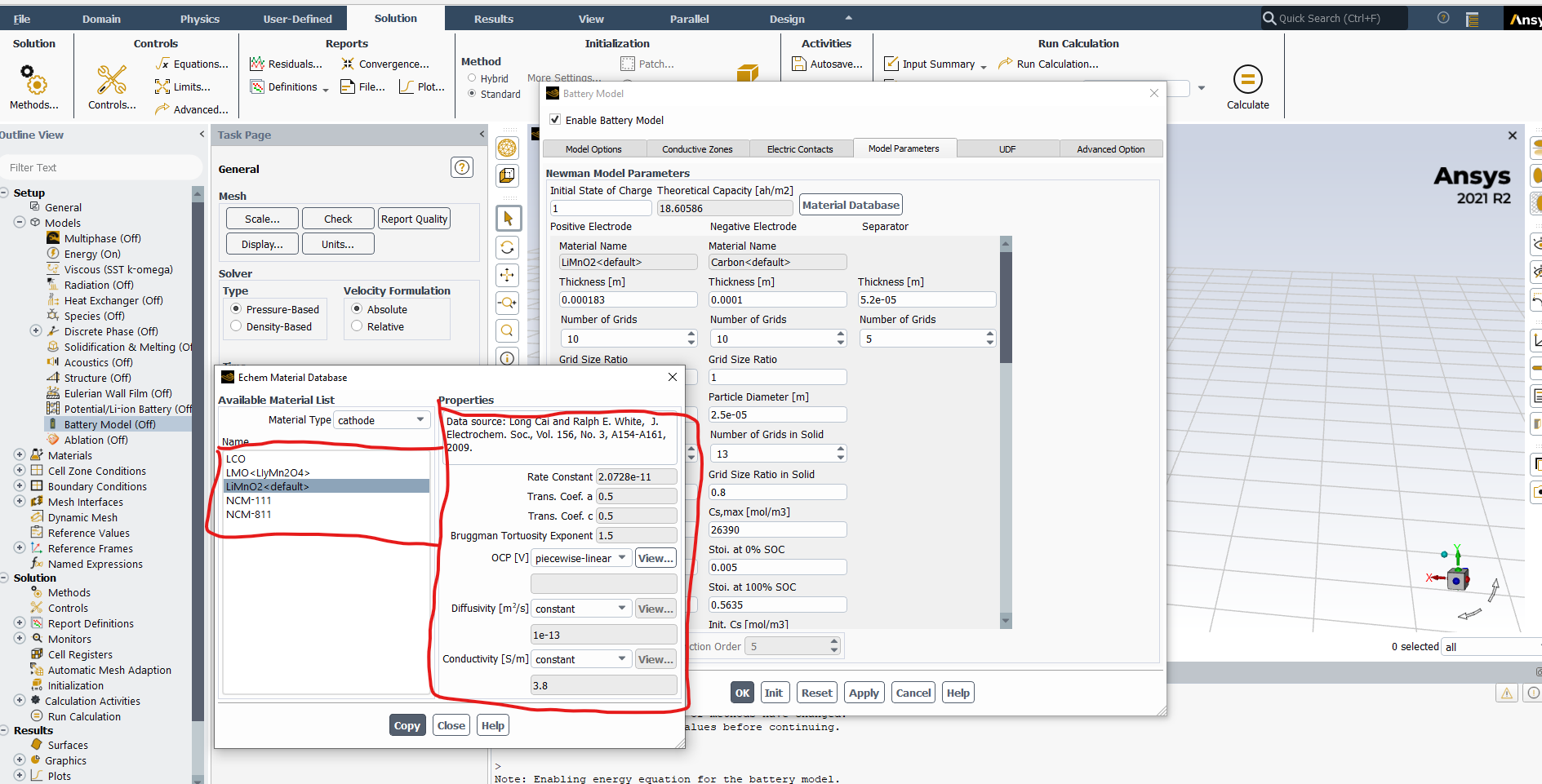Toggle Enable Battery Model checkbox

pos(555,120)
